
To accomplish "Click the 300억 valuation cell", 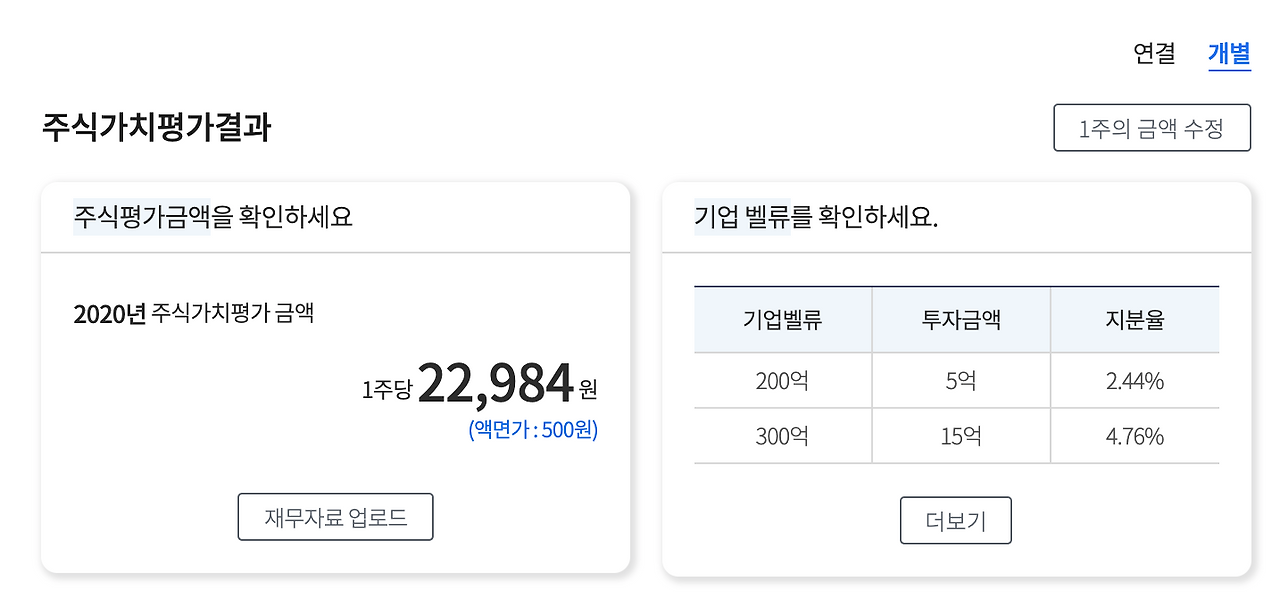I will pos(783,435).
